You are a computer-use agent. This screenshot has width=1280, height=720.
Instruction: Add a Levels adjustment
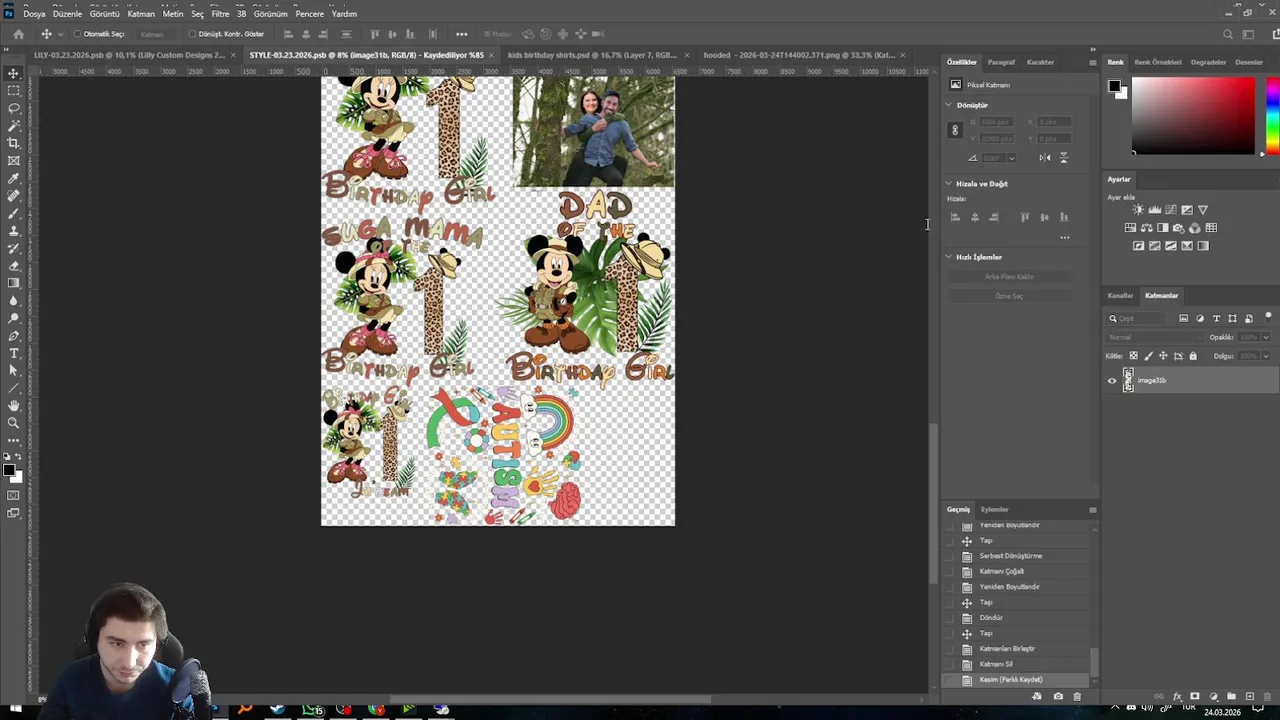click(1154, 210)
